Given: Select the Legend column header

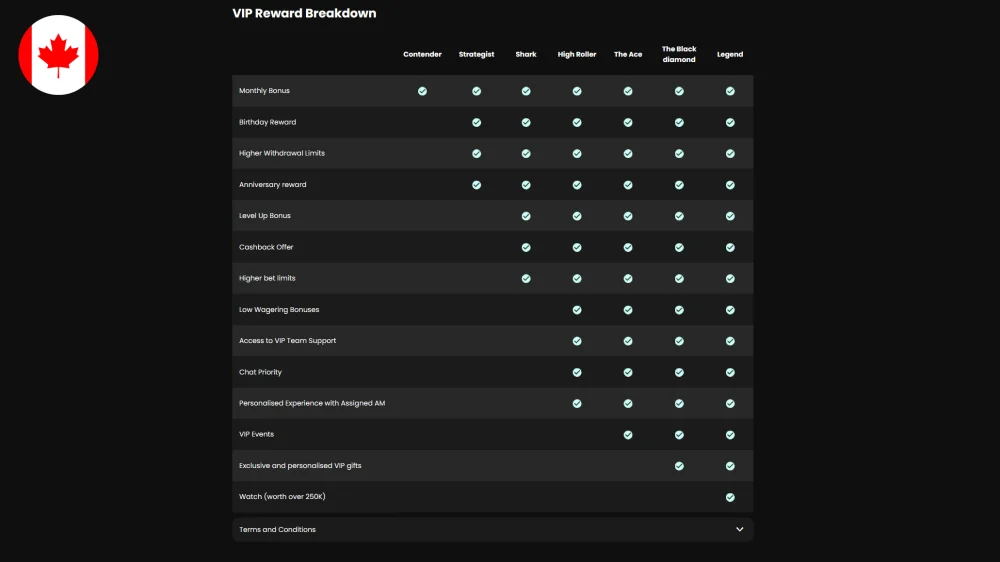Looking at the screenshot, I should [730, 54].
